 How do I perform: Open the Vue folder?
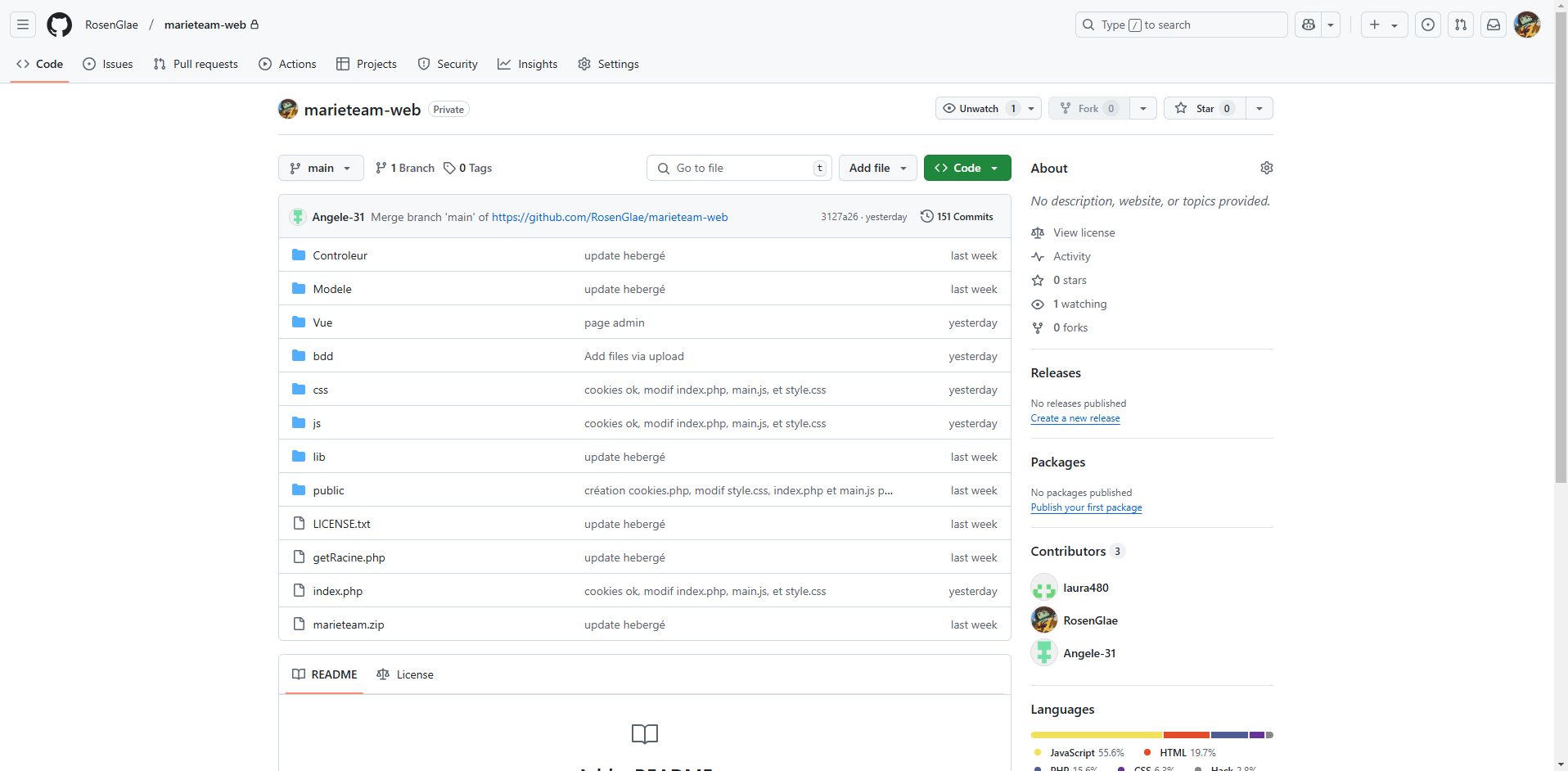point(322,322)
